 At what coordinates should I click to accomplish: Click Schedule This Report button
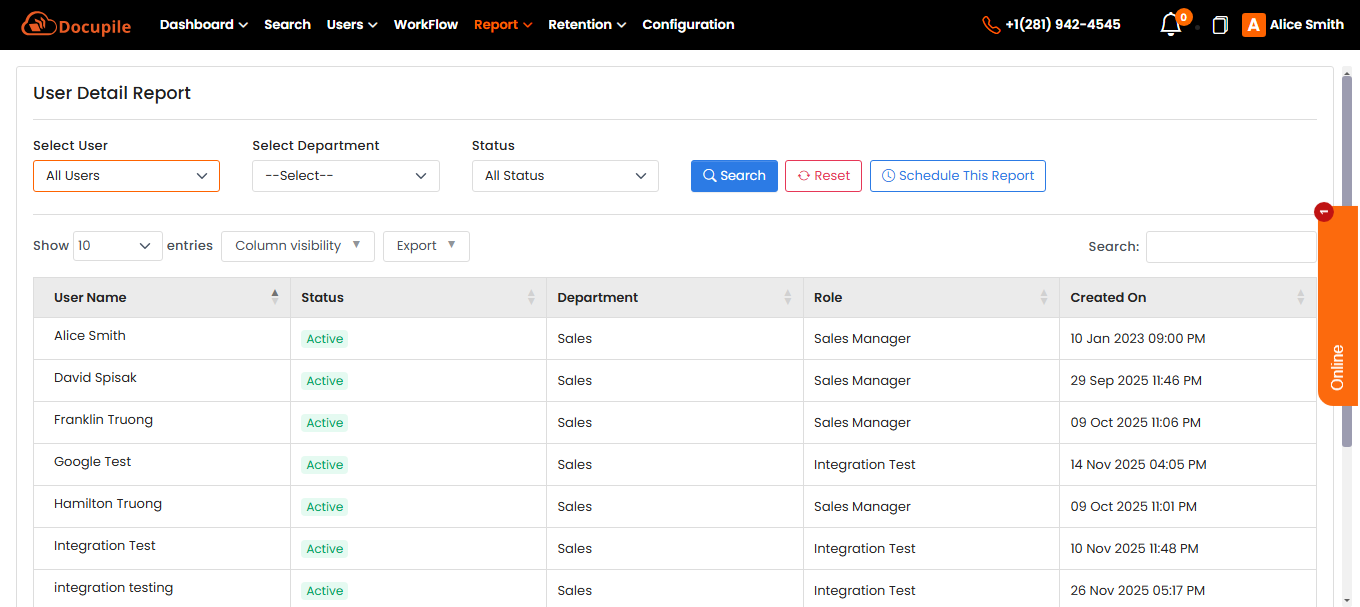(957, 176)
